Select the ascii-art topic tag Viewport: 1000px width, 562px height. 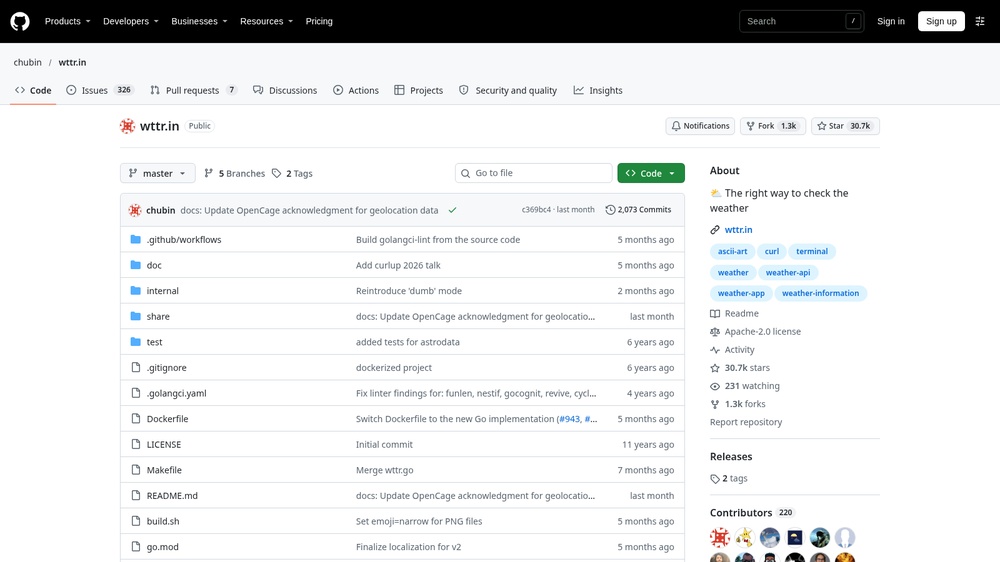coord(732,251)
